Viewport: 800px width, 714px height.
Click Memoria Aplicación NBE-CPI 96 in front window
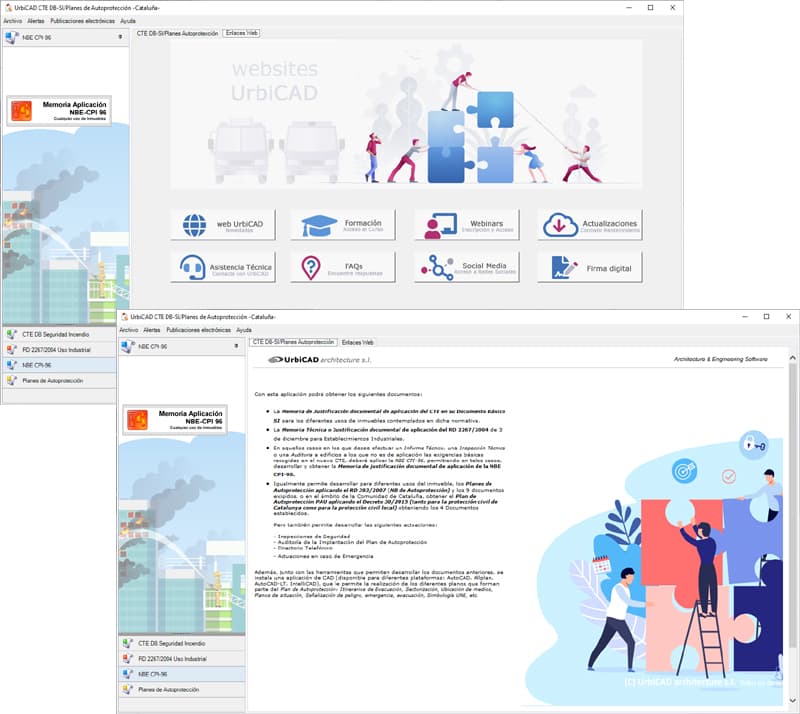(x=175, y=420)
